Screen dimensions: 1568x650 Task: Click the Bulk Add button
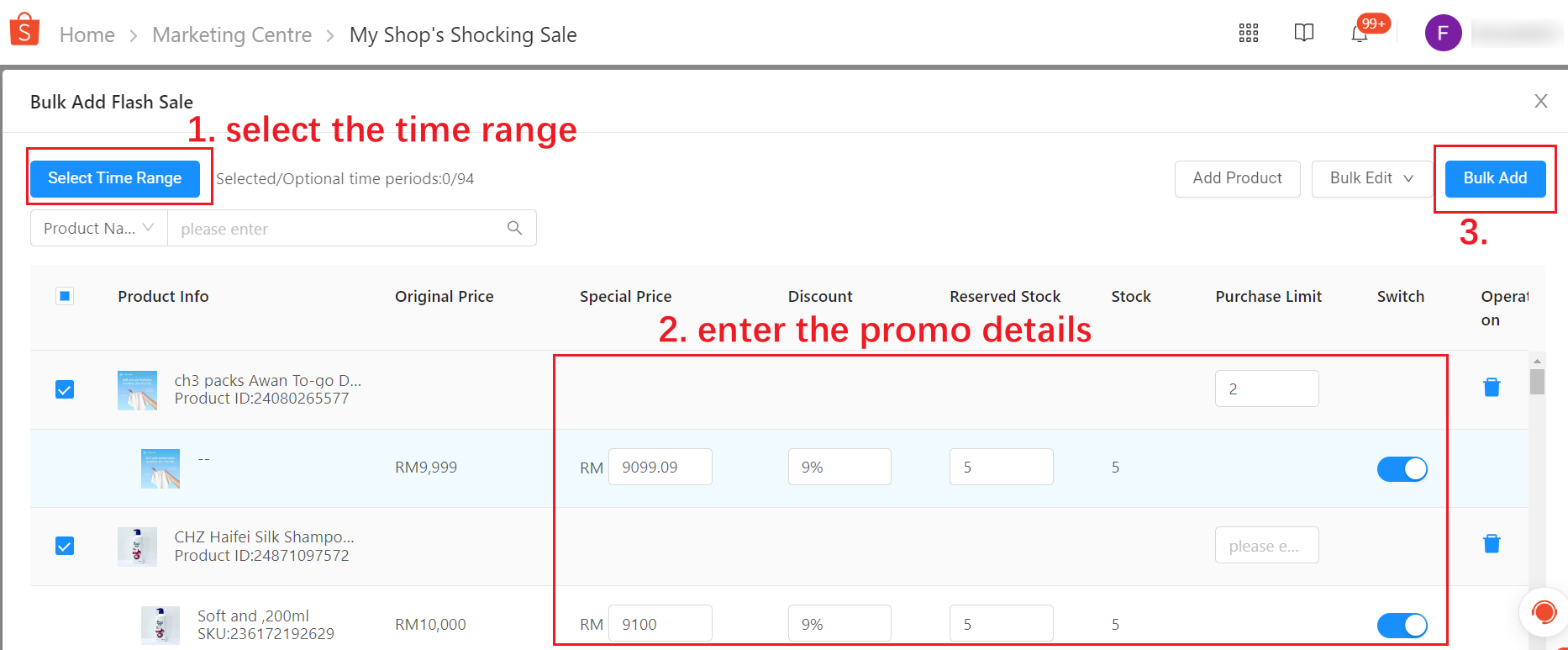pyautogui.click(x=1495, y=178)
